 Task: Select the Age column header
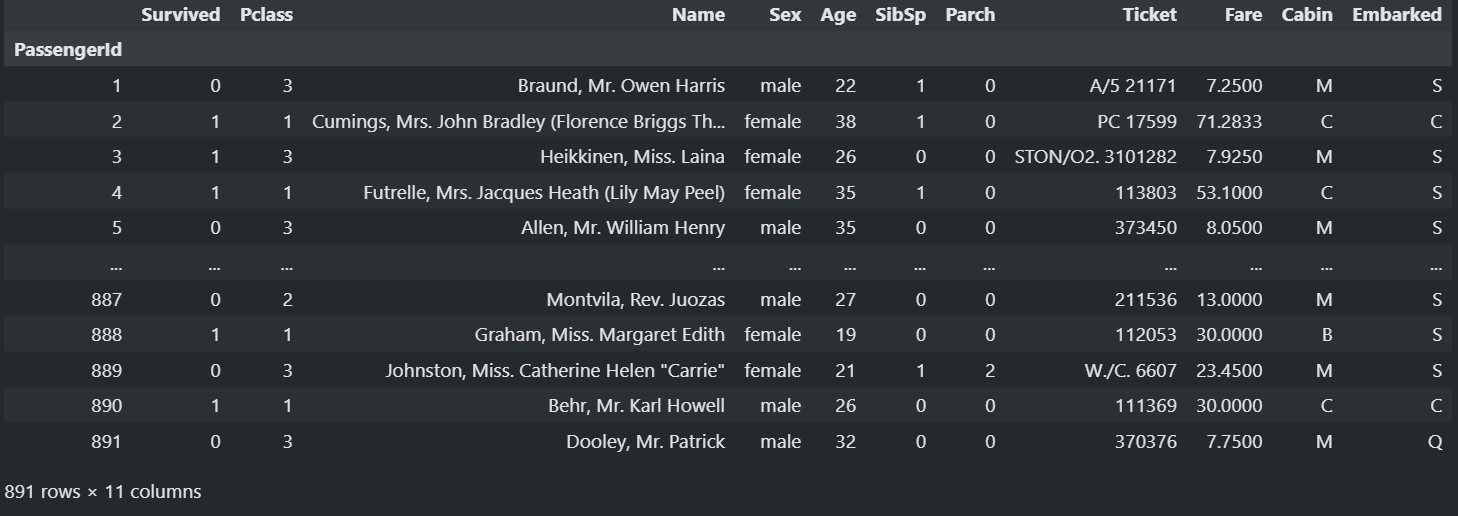pos(838,15)
